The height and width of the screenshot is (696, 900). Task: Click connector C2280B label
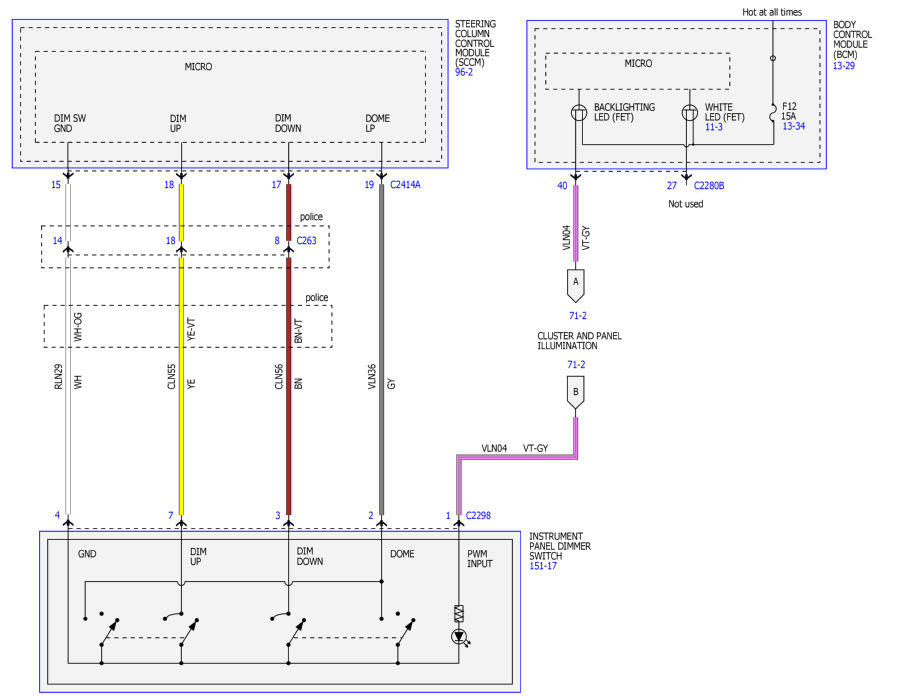[709, 186]
